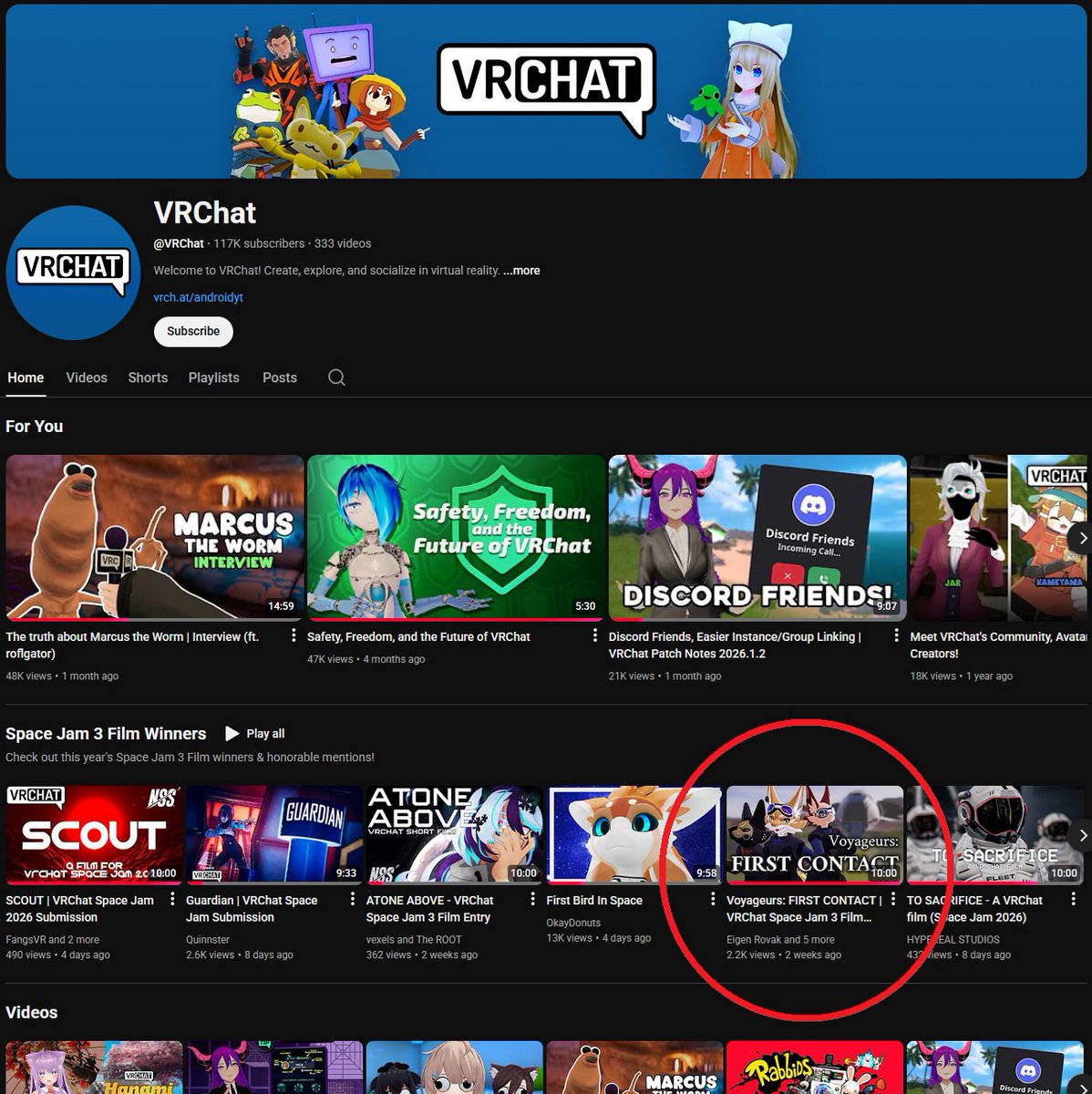Viewport: 1092px width, 1094px height.
Task: Switch to the Home tab
Action: [26, 377]
